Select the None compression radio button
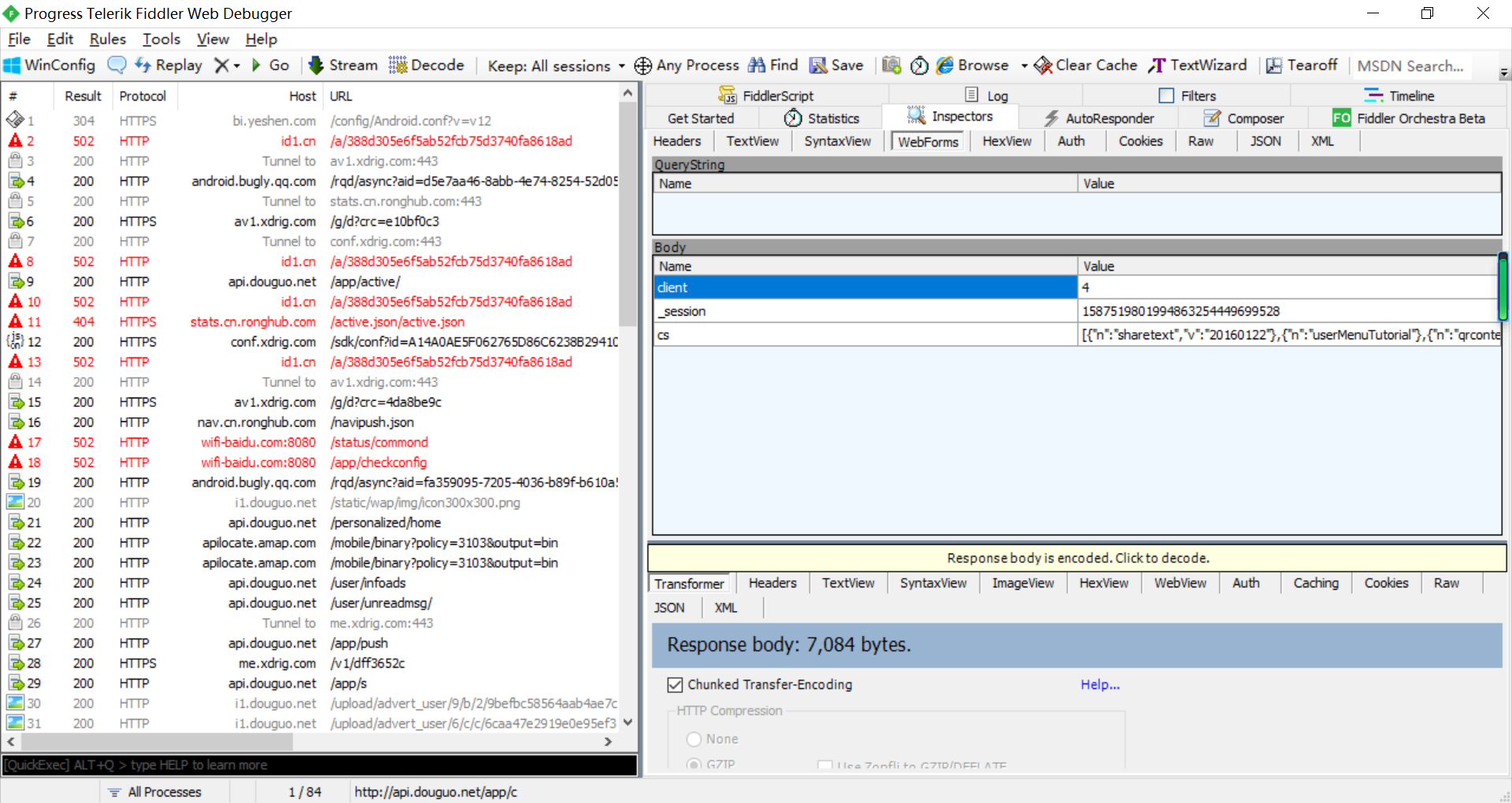 point(694,739)
